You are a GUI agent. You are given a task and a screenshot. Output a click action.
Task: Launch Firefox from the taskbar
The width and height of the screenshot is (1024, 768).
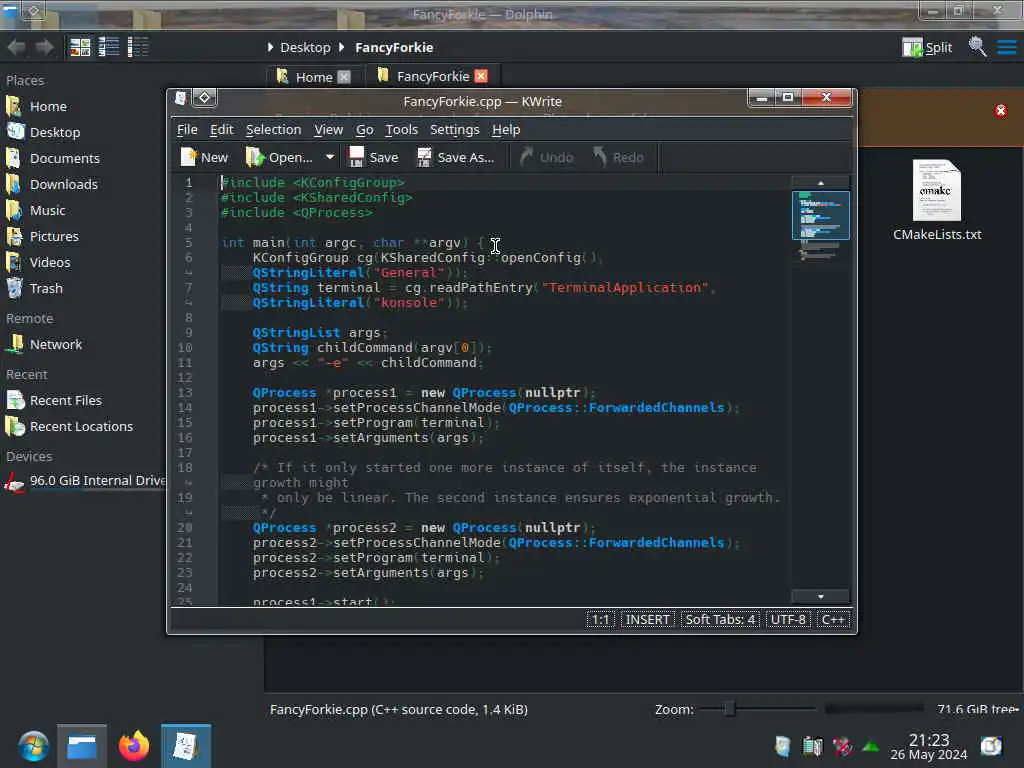134,746
